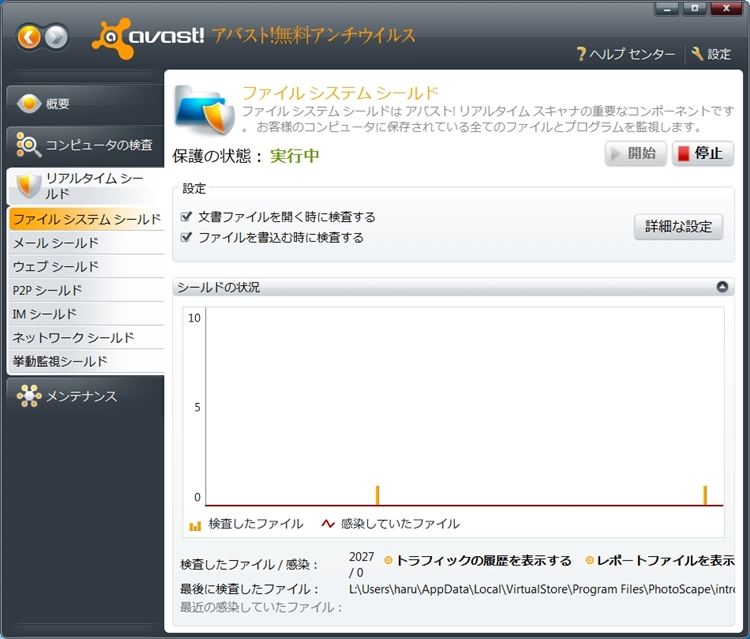Minimize the avast window

[667, 8]
